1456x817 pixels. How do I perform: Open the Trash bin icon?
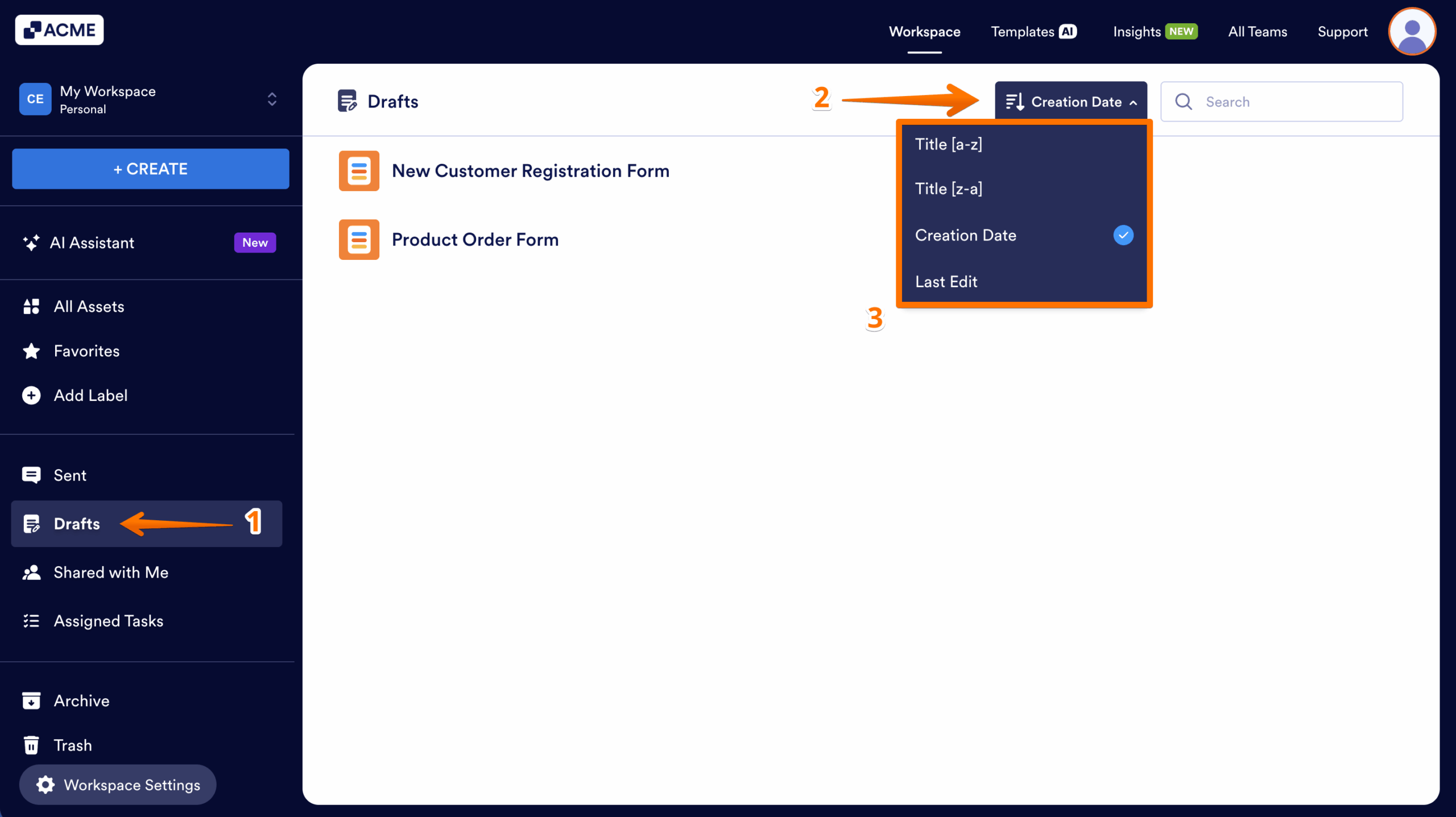click(31, 745)
